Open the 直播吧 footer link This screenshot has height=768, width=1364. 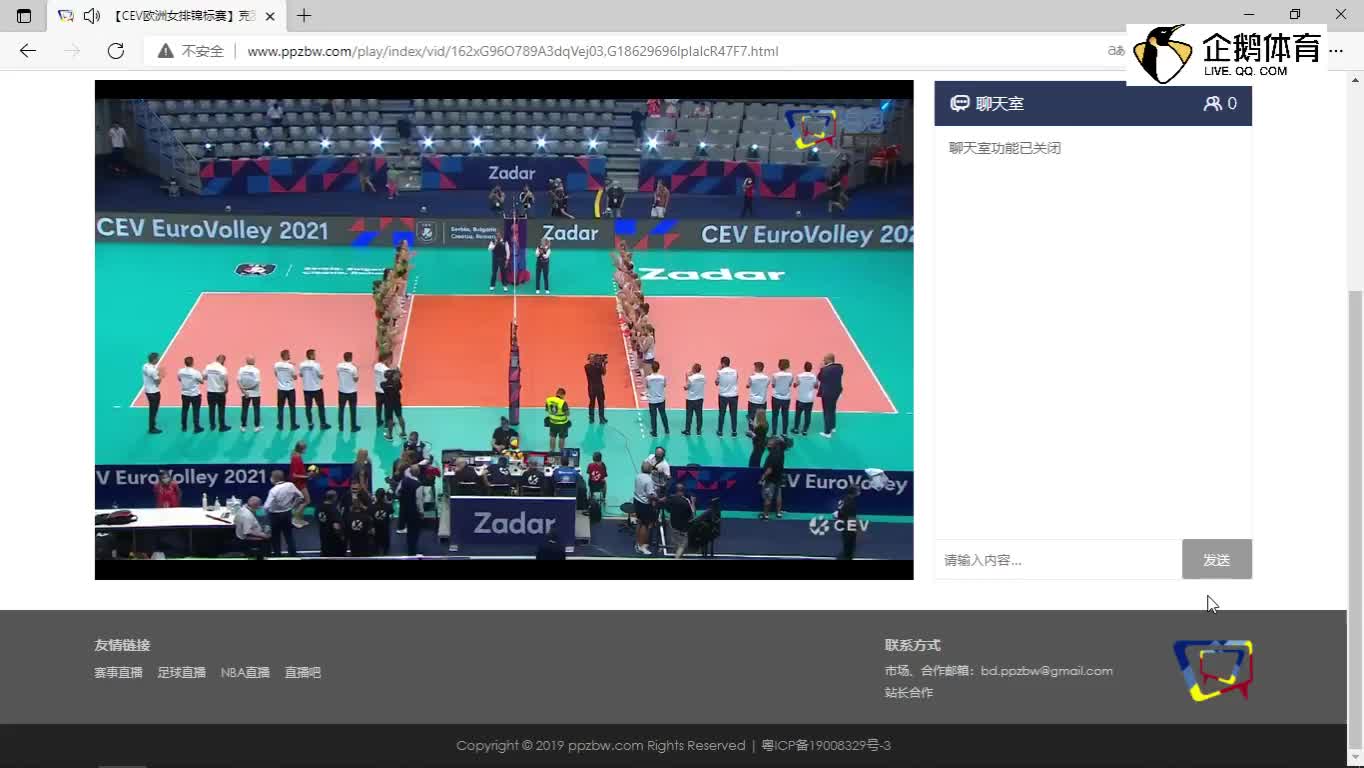point(302,673)
